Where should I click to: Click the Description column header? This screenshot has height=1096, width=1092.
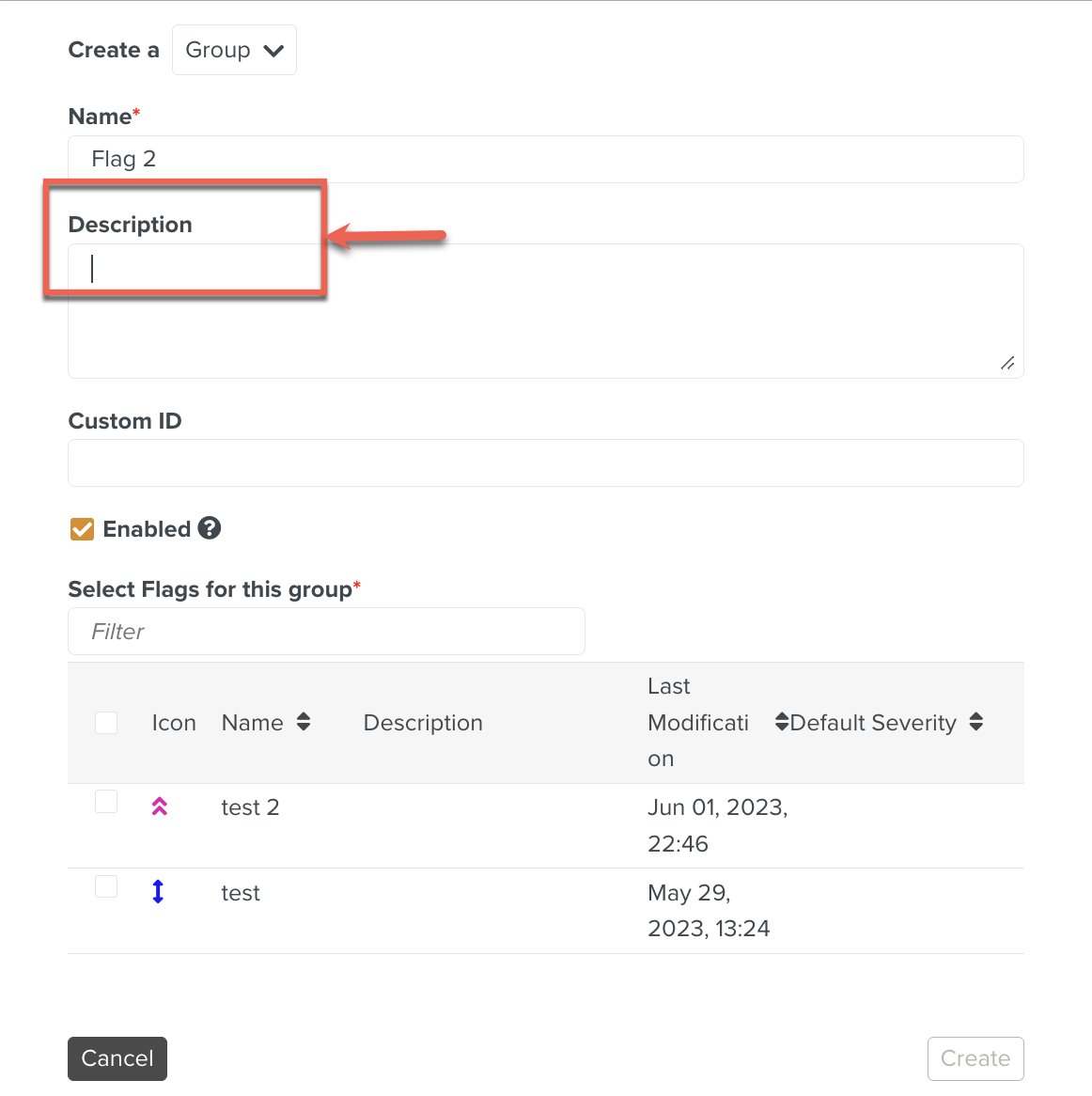(423, 723)
